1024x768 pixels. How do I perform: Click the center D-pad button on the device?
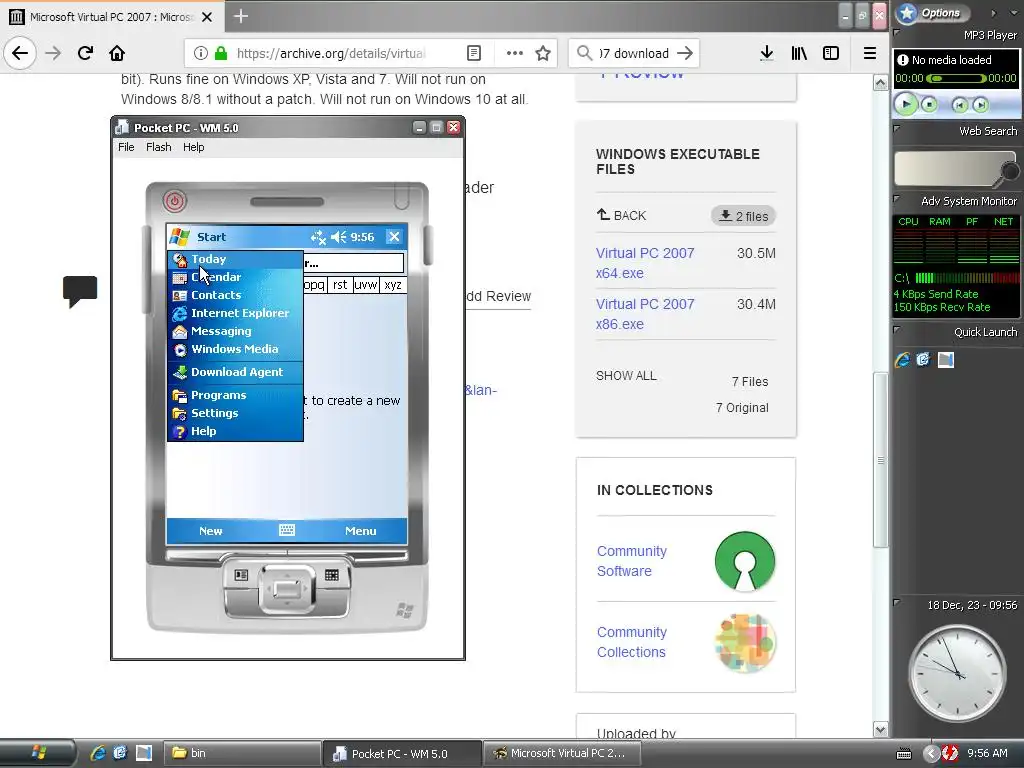287,590
